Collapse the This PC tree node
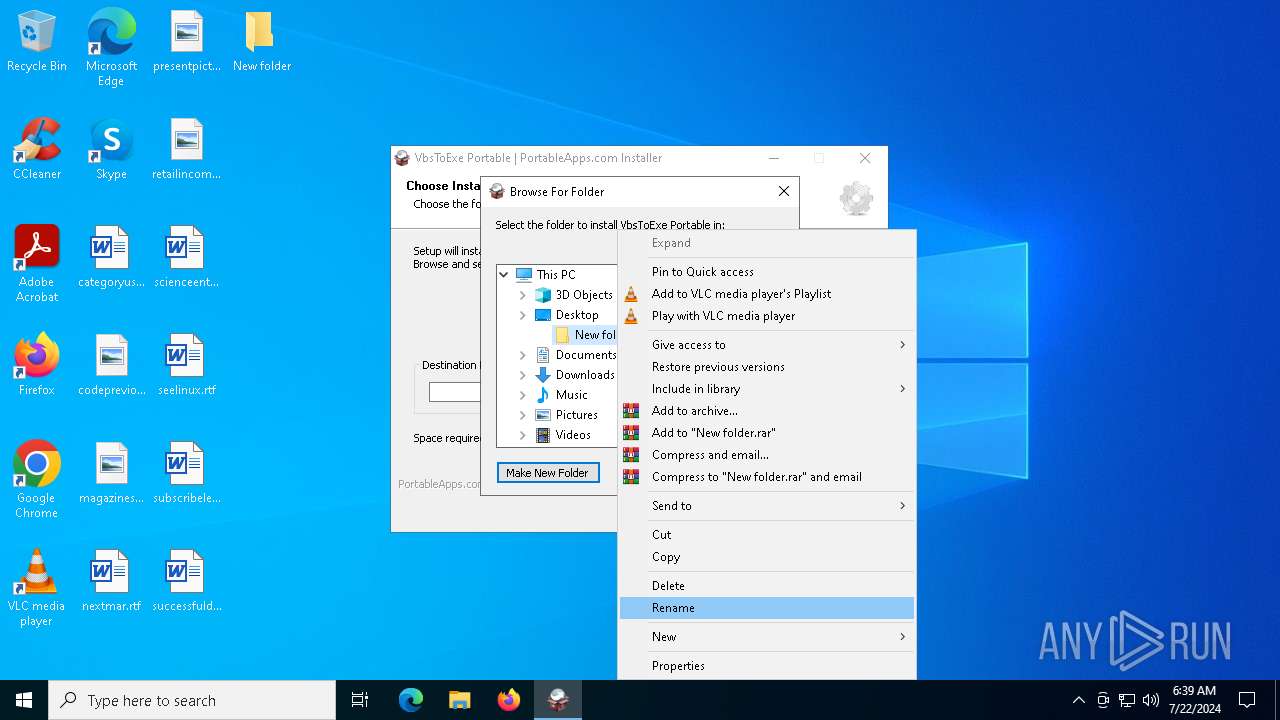The image size is (1280, 720). [x=504, y=274]
